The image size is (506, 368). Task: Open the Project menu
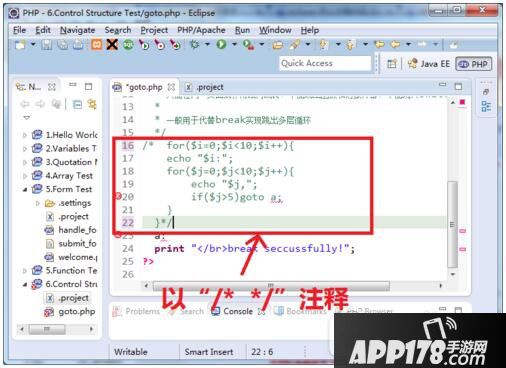[154, 30]
